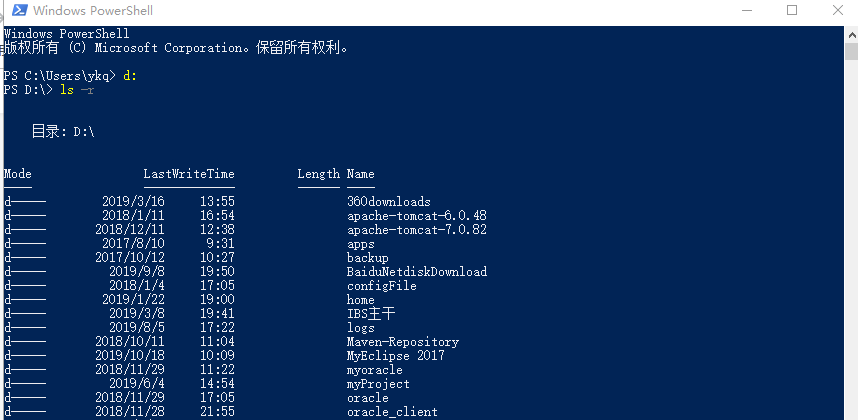The width and height of the screenshot is (858, 420).
Task: Click the date 2019/3/16
Action: 133,202
